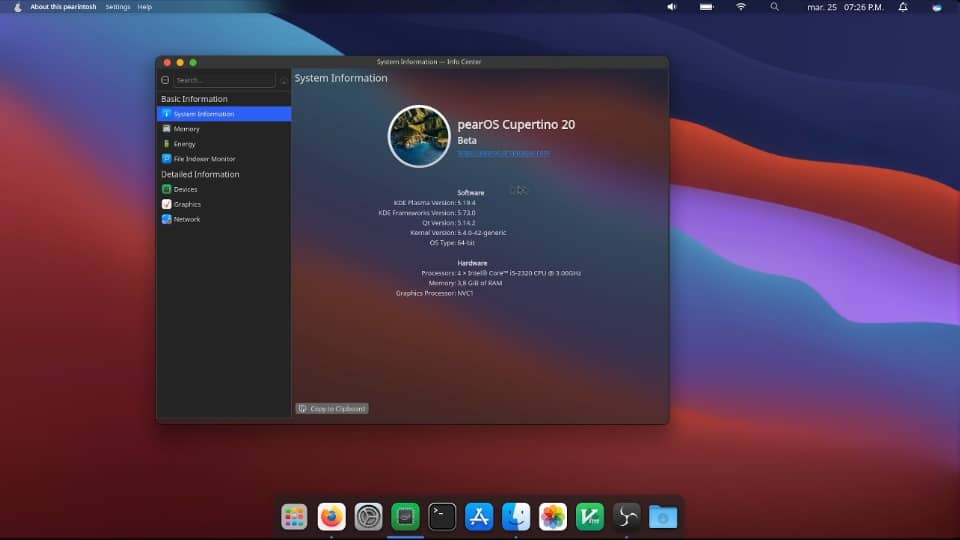Click the Kernel Version value text
Image resolution: width=960 pixels, height=540 pixels.
(x=482, y=233)
